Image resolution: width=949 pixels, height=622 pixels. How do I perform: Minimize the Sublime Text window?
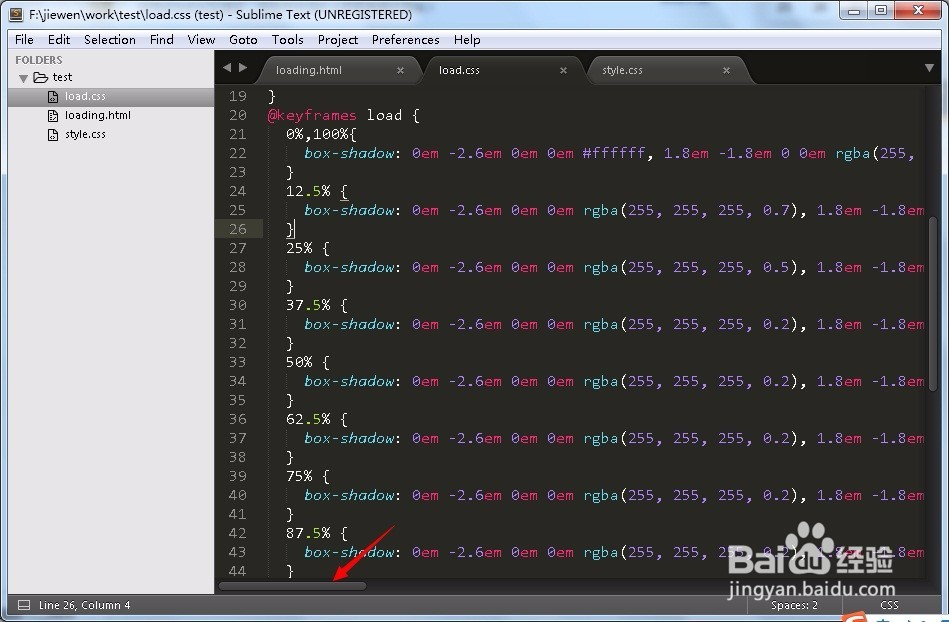click(853, 11)
